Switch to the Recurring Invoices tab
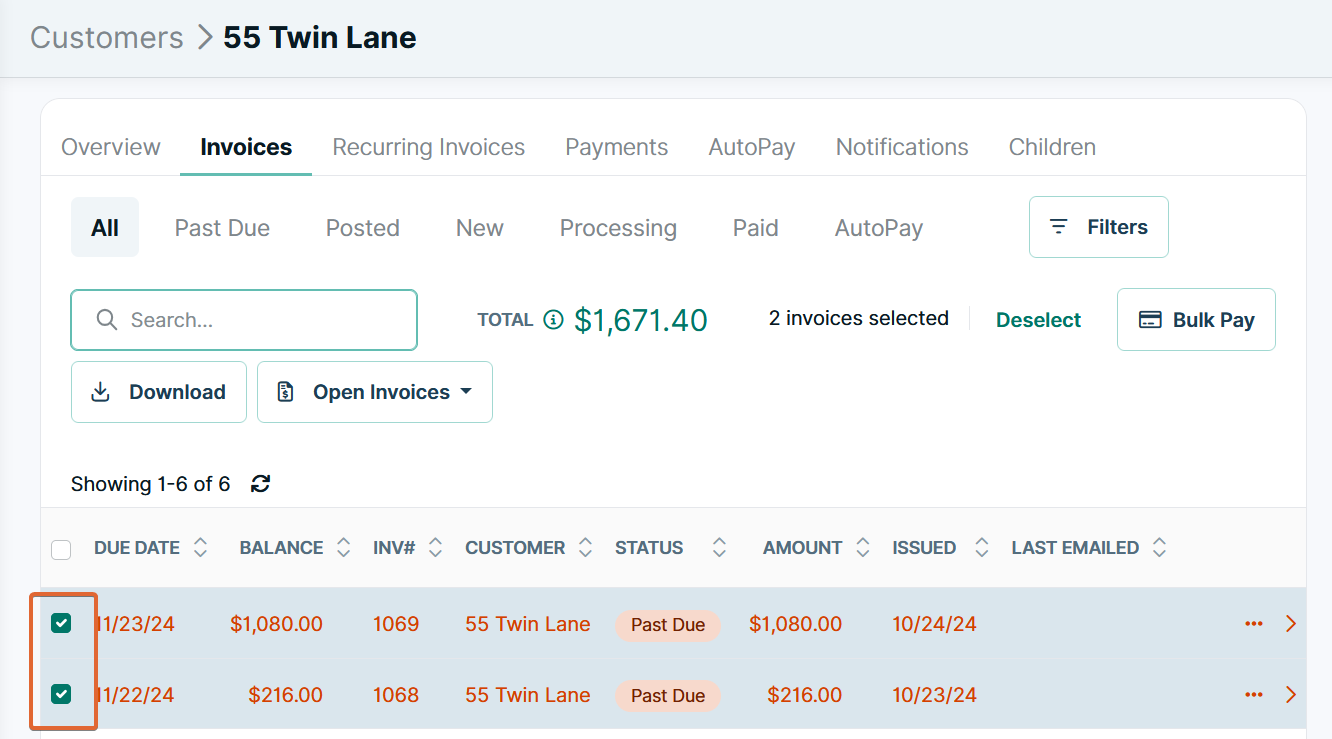Screen dimensions: 1332x739 [x=428, y=146]
